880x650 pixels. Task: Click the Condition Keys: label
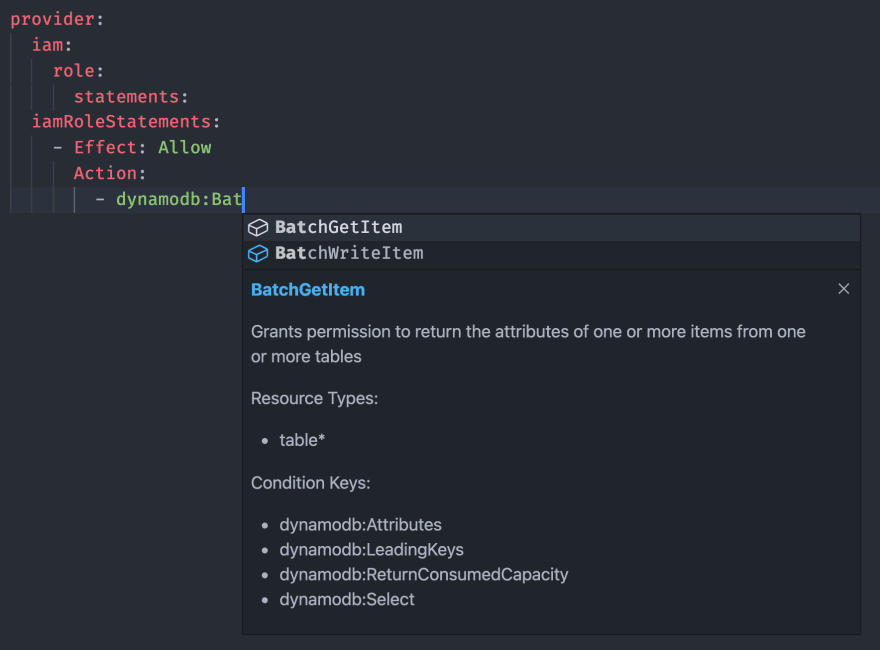pyautogui.click(x=310, y=483)
